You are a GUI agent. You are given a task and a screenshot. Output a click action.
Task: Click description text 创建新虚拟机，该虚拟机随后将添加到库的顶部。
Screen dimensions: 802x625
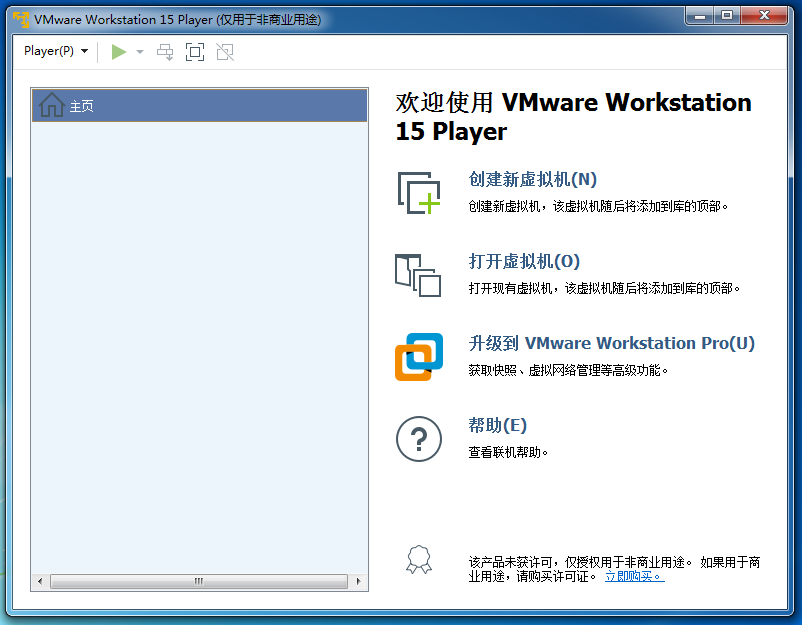pos(598,206)
